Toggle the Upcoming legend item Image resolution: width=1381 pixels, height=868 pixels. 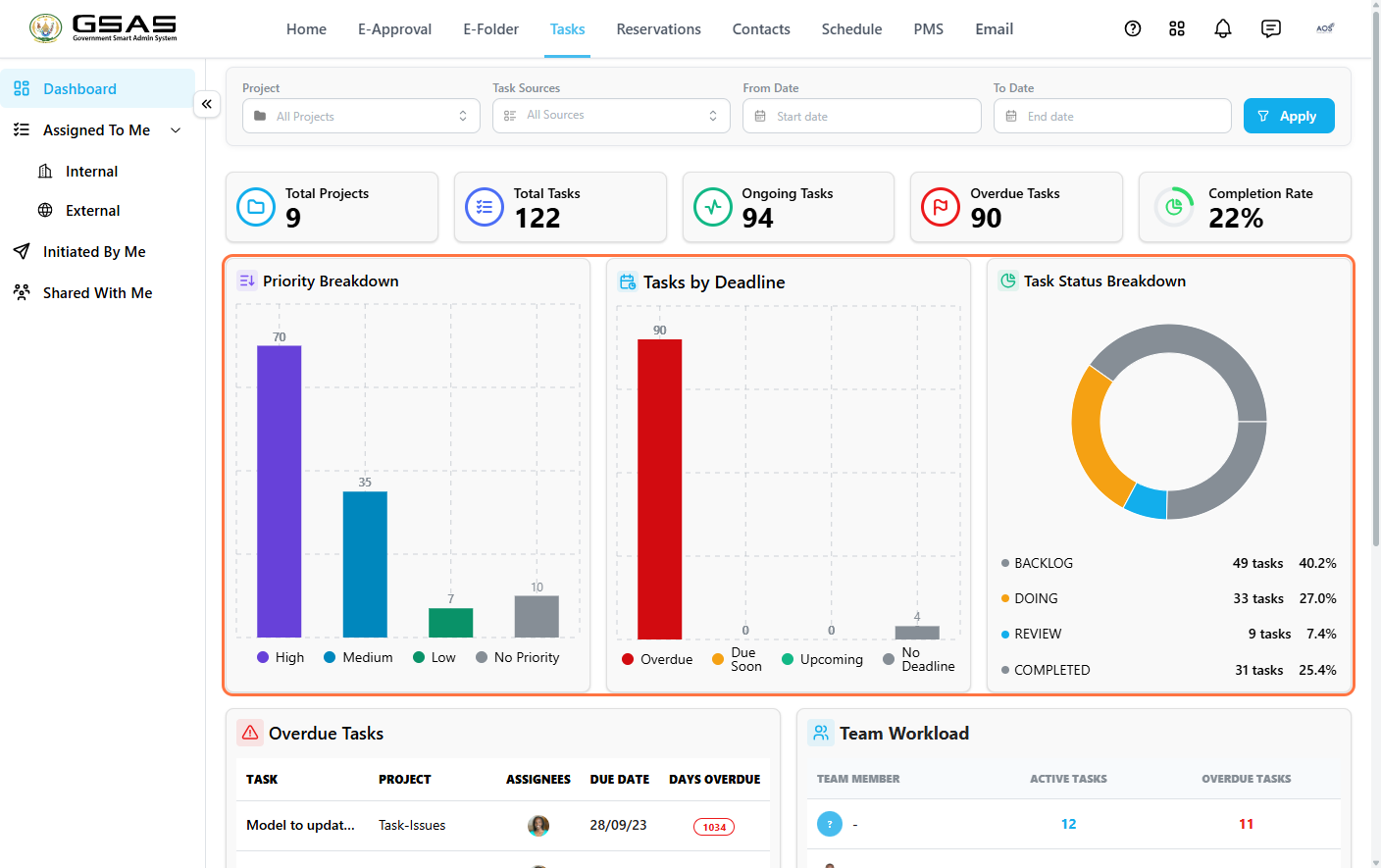pyautogui.click(x=822, y=659)
